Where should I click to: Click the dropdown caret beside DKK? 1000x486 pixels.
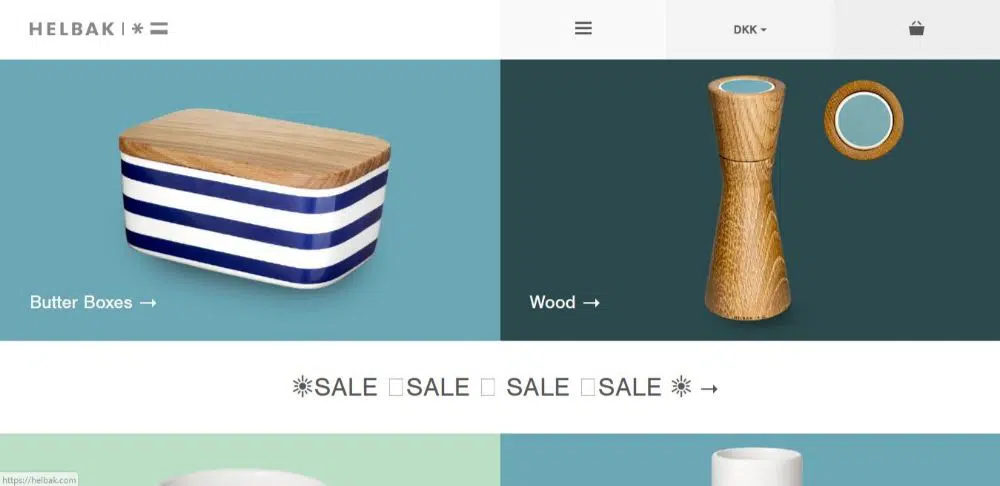763,30
